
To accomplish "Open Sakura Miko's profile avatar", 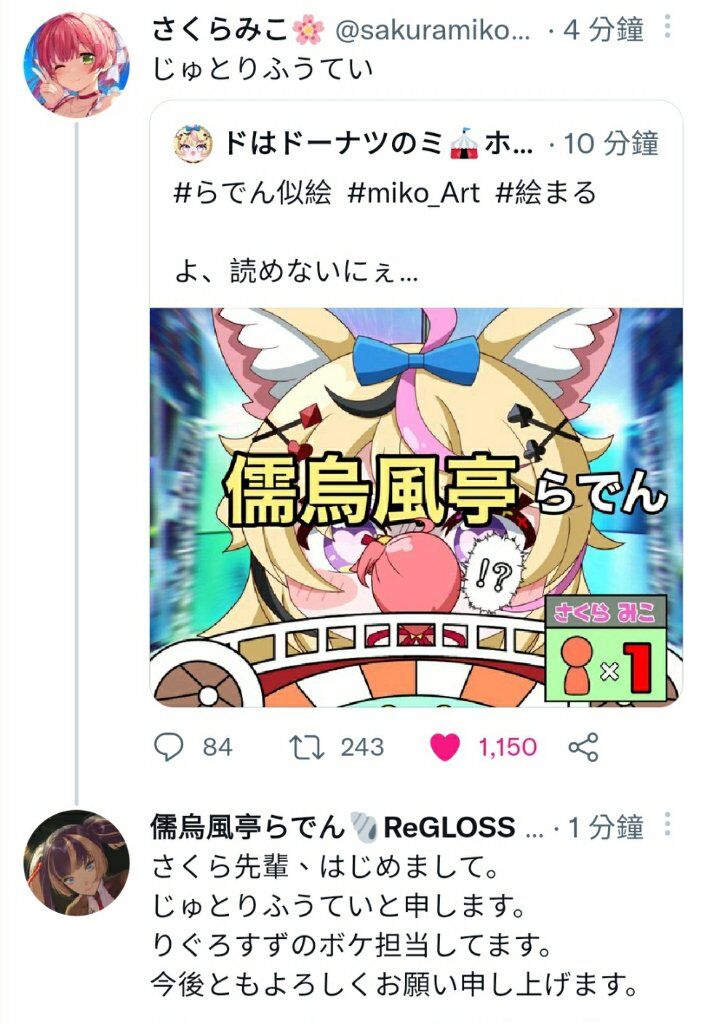I will tap(76, 65).
